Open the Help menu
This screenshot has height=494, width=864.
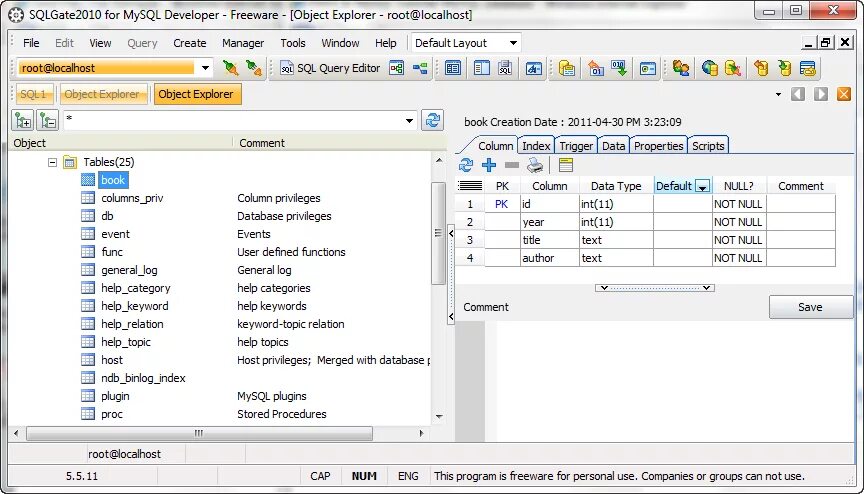[x=386, y=43]
